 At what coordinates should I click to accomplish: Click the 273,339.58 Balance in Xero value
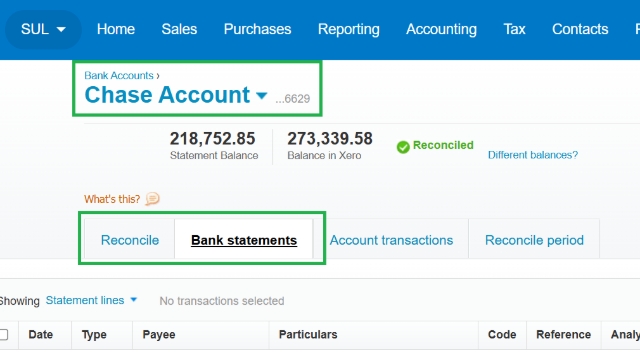click(x=330, y=139)
